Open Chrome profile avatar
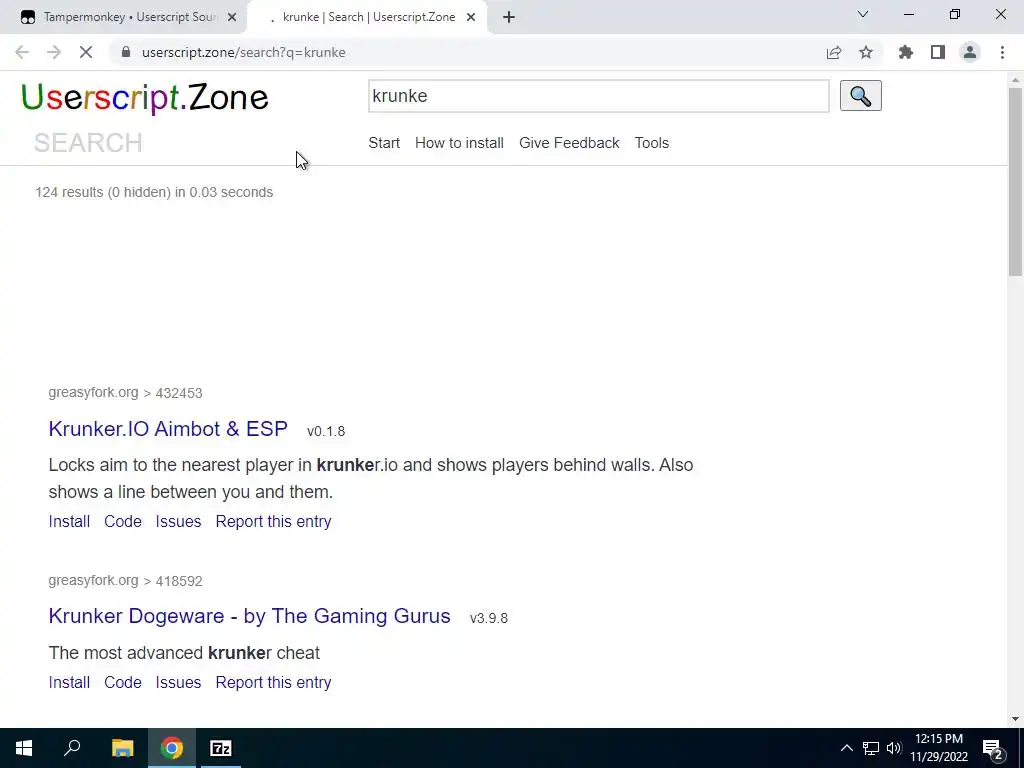 click(970, 52)
